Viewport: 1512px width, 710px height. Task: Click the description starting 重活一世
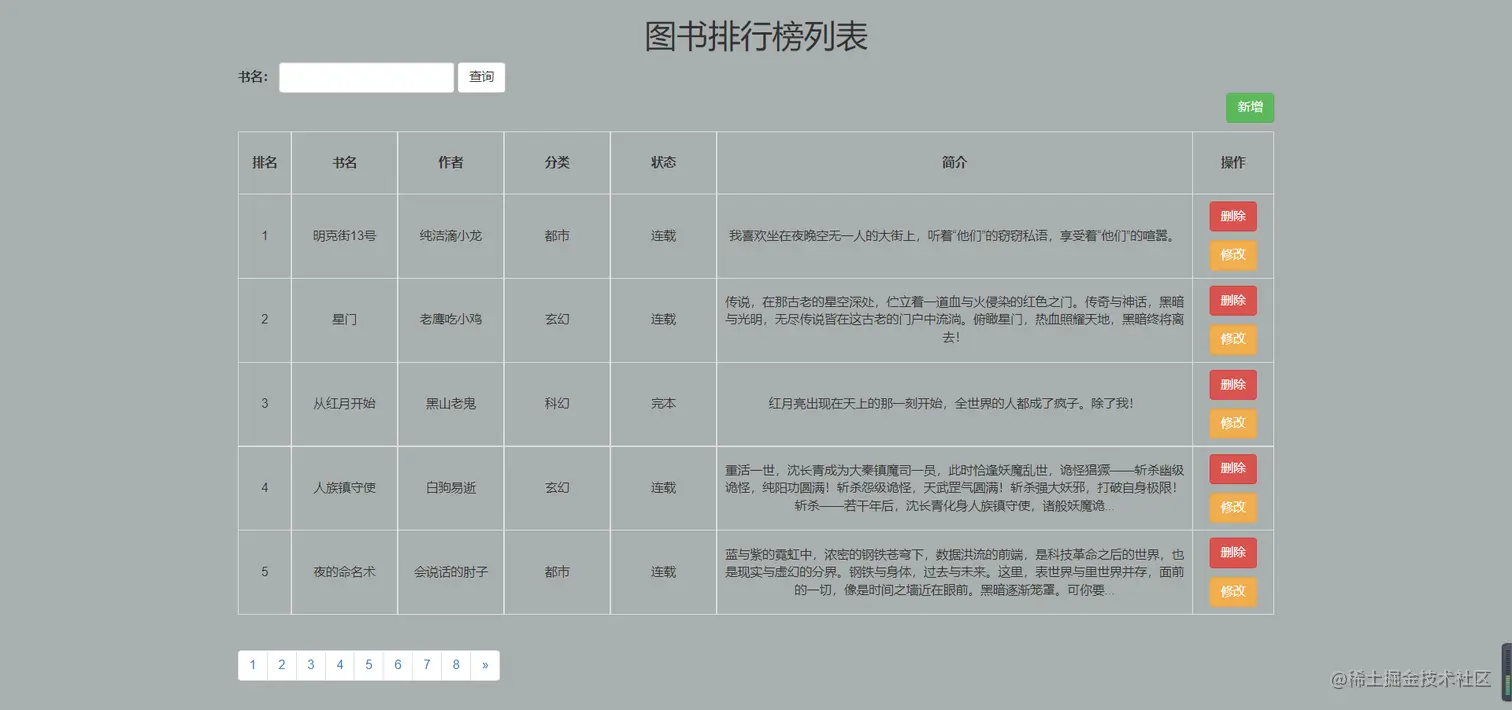[954, 488]
